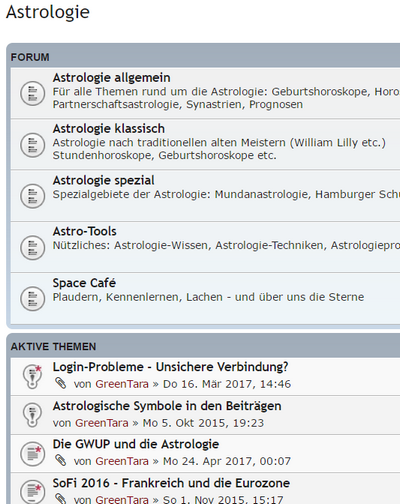The width and height of the screenshot is (400, 504).
Task: Click the Space Café forum icon
Action: [32, 298]
